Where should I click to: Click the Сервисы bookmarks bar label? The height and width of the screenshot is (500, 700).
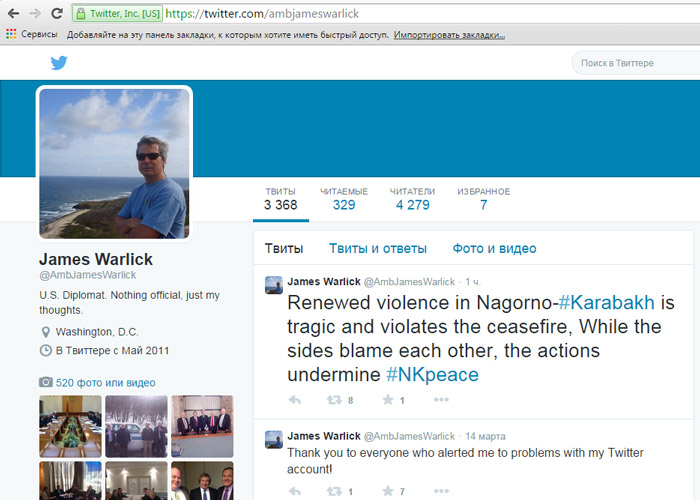pos(39,34)
